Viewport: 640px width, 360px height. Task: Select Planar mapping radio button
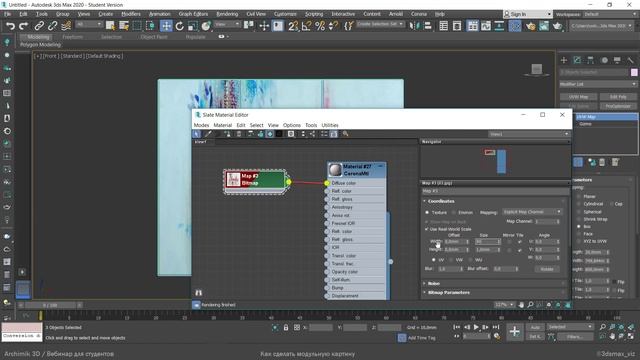(578, 196)
